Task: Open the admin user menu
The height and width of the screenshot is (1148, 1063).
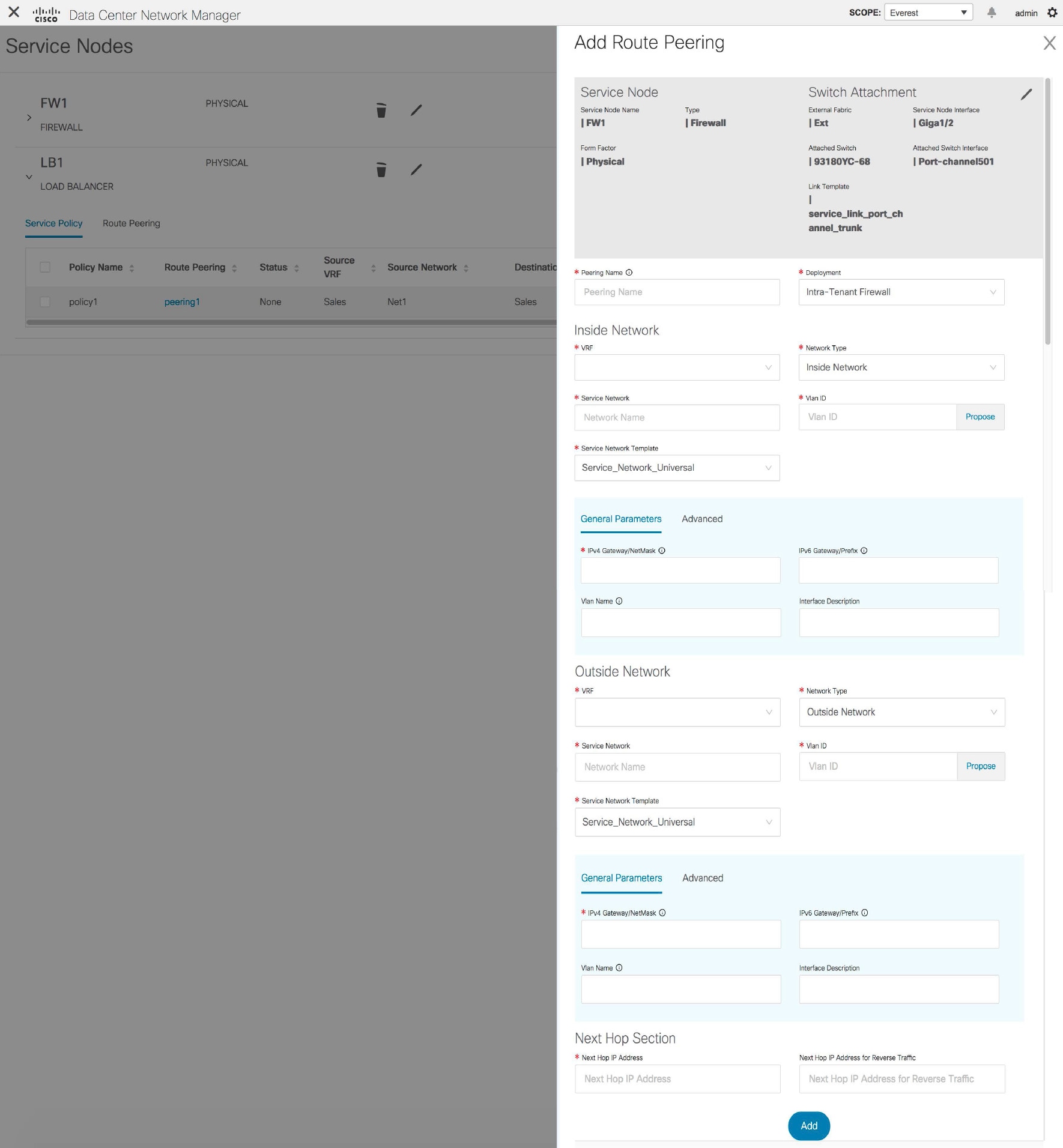Action: click(x=1026, y=13)
